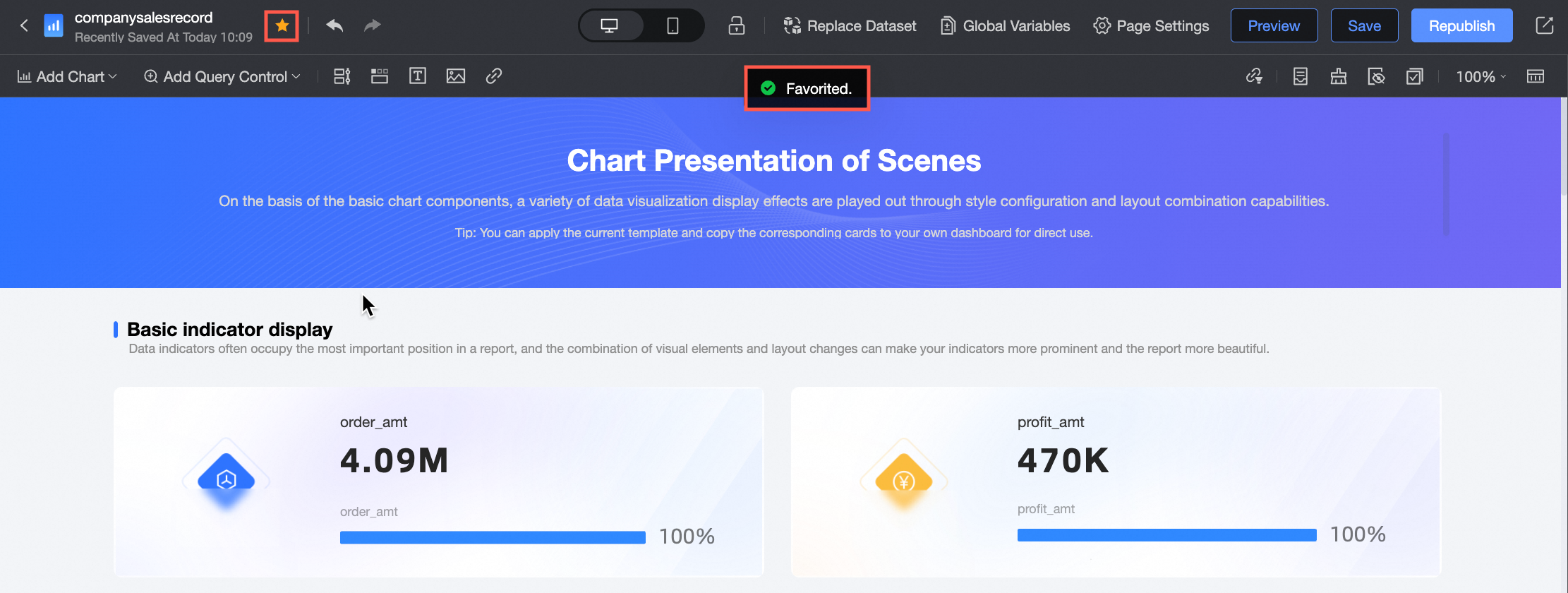Switch to mobile layout view
The height and width of the screenshot is (593, 1568).
pos(673,26)
